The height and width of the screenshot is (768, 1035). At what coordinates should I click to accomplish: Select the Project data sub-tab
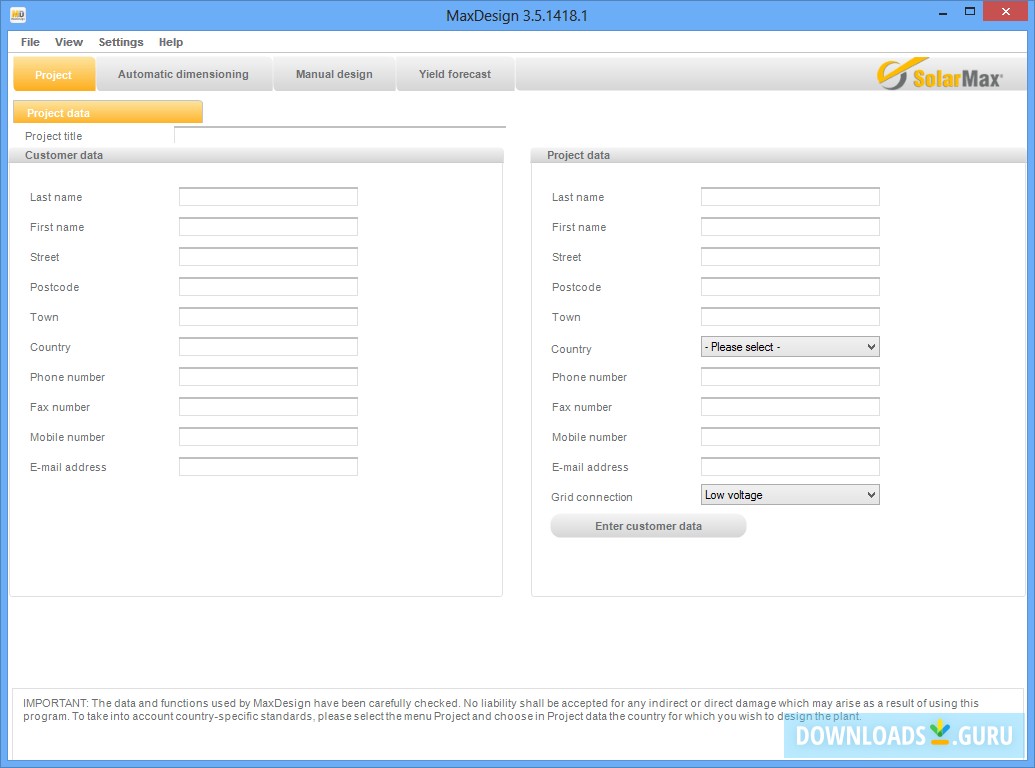(x=108, y=113)
